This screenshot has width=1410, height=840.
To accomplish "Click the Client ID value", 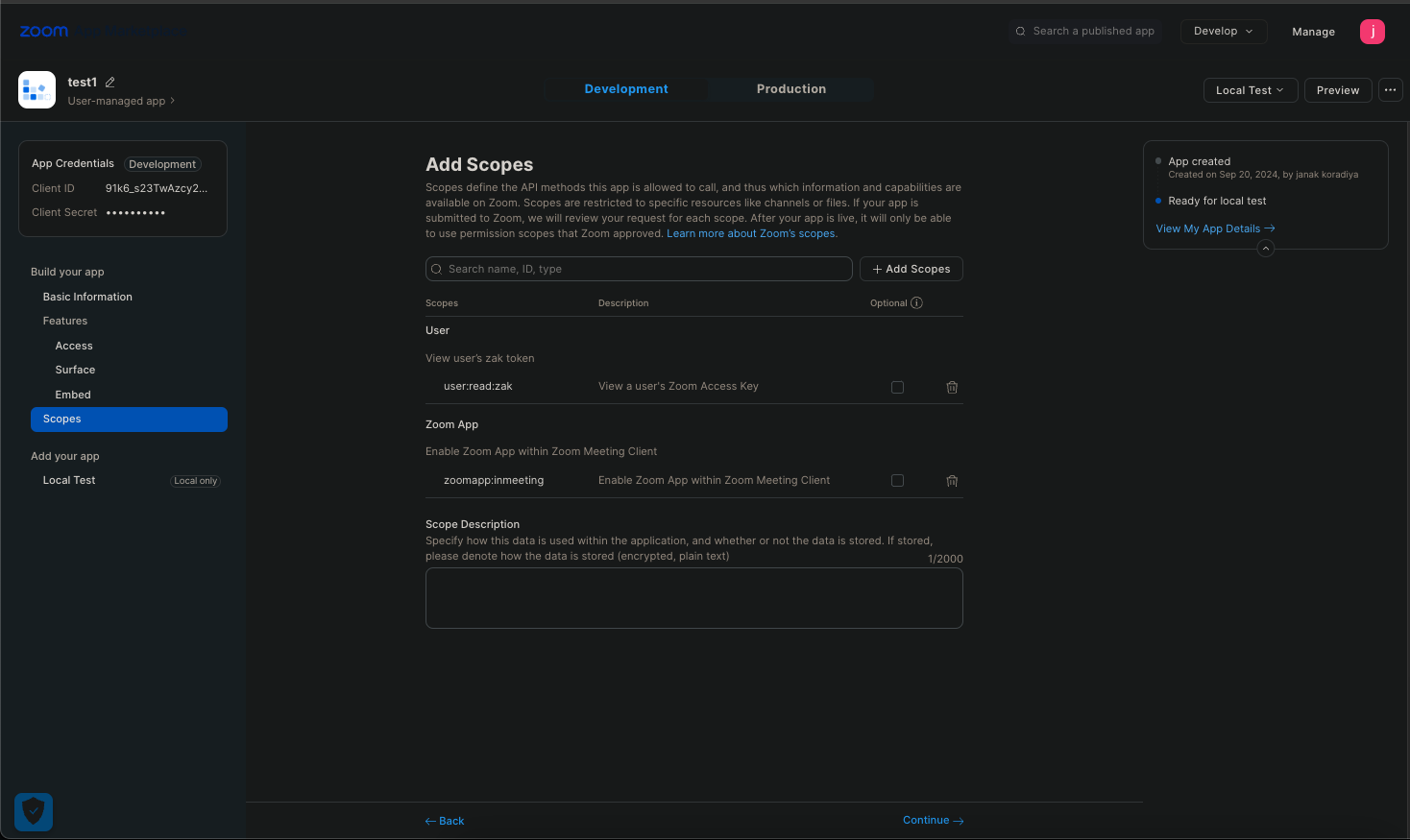I will [157, 189].
